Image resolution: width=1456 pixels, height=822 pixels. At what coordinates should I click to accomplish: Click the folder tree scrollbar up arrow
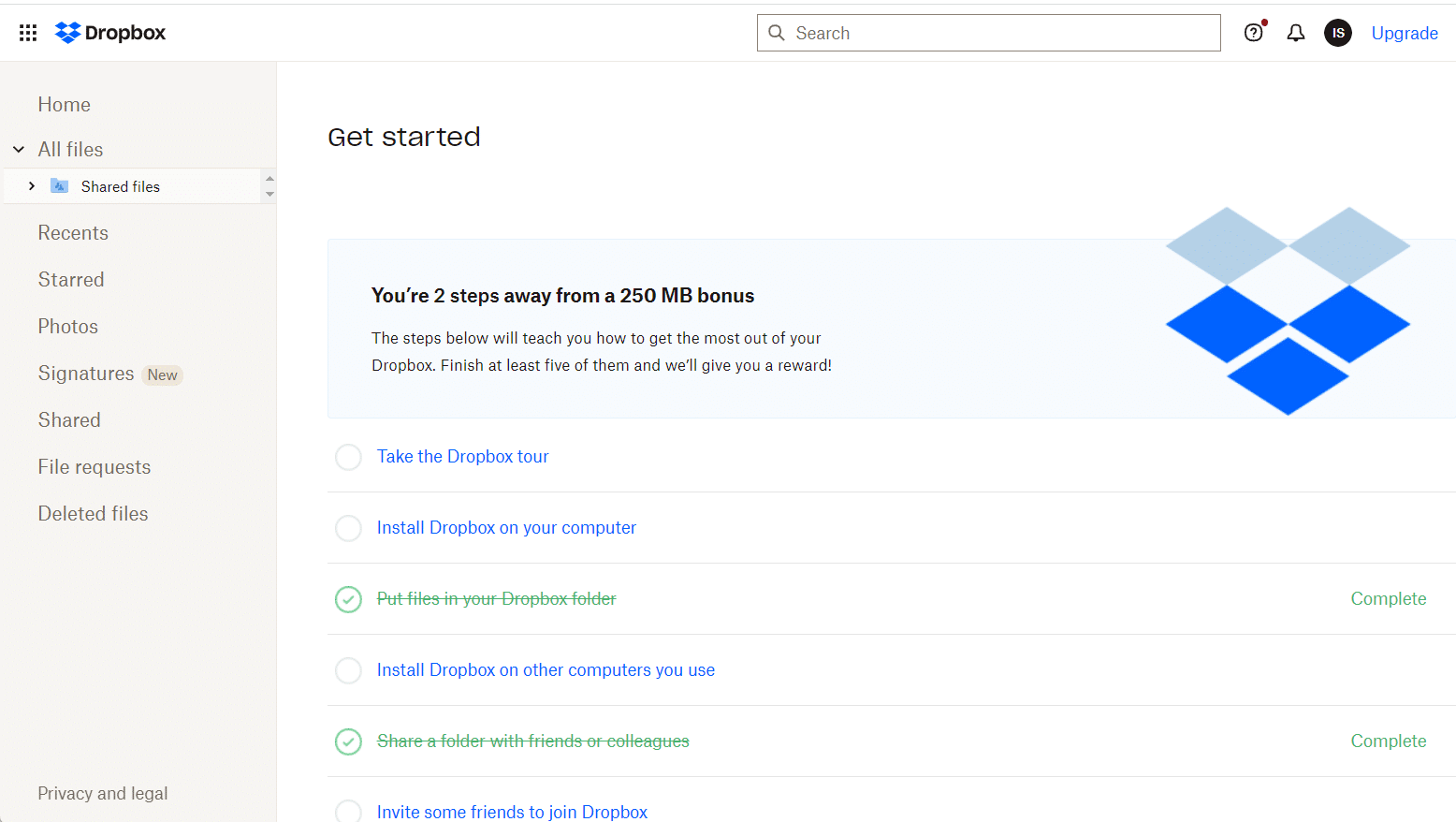[x=269, y=178]
